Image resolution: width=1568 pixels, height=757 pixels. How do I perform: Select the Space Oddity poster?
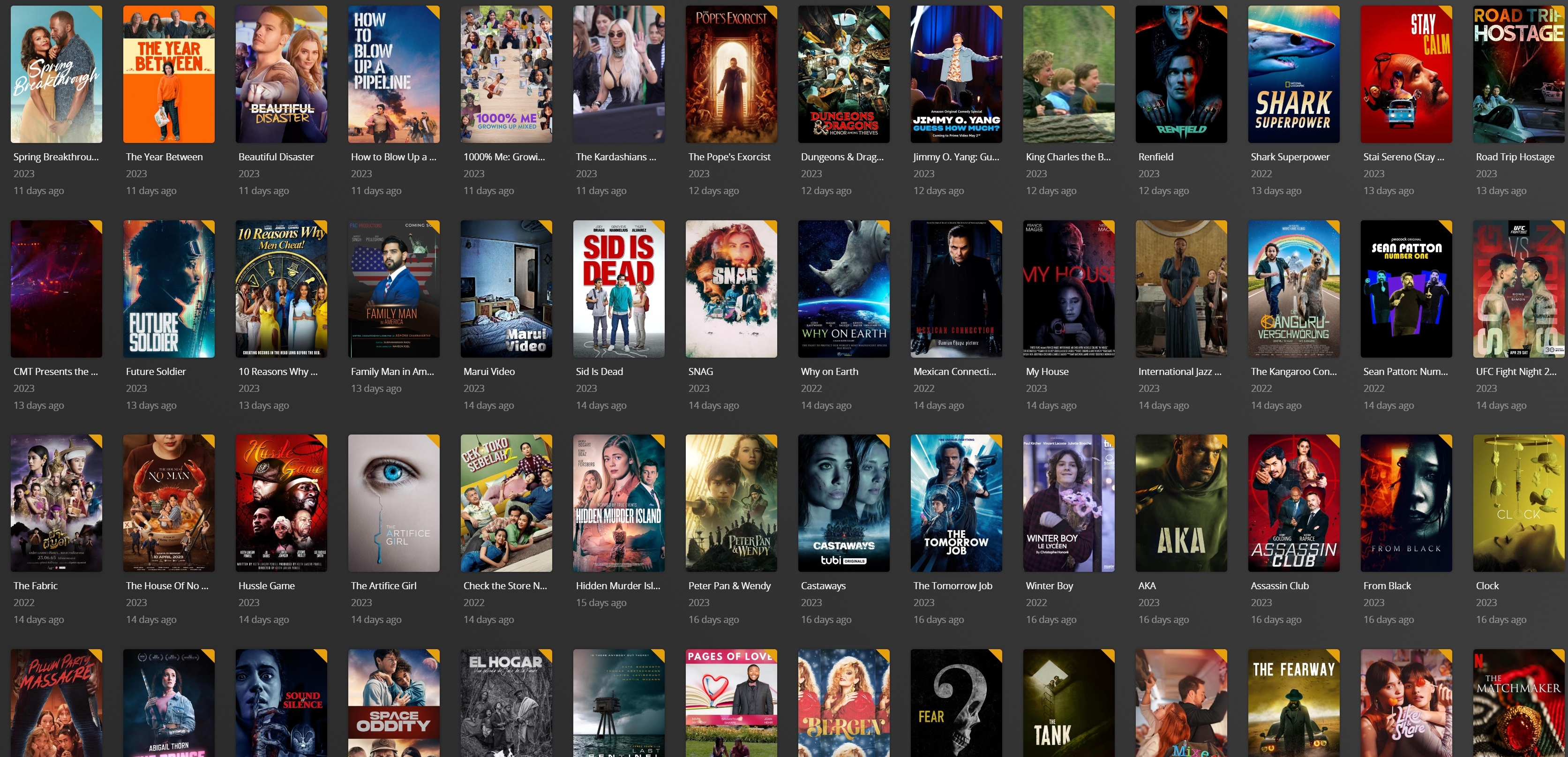(x=394, y=703)
